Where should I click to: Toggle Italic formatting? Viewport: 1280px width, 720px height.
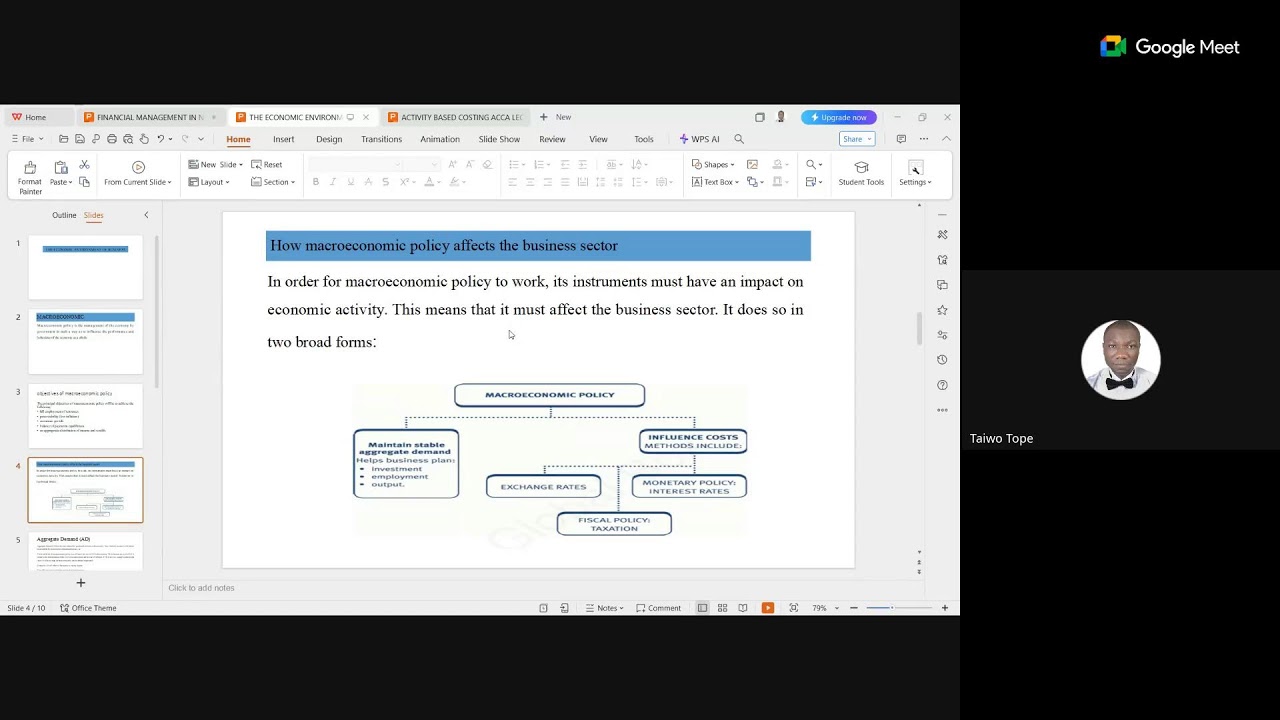[333, 182]
